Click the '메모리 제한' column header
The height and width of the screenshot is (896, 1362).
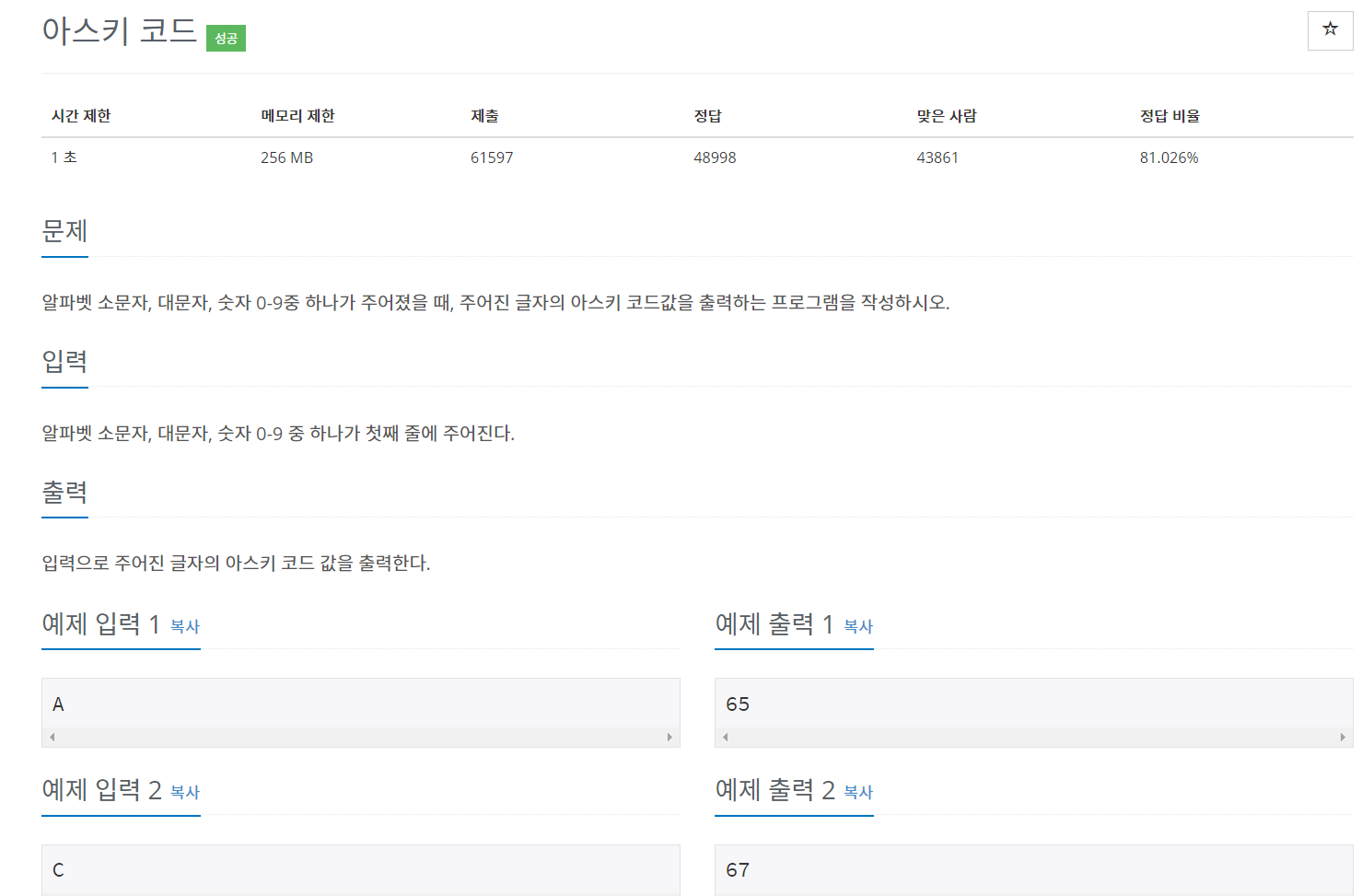click(x=297, y=116)
